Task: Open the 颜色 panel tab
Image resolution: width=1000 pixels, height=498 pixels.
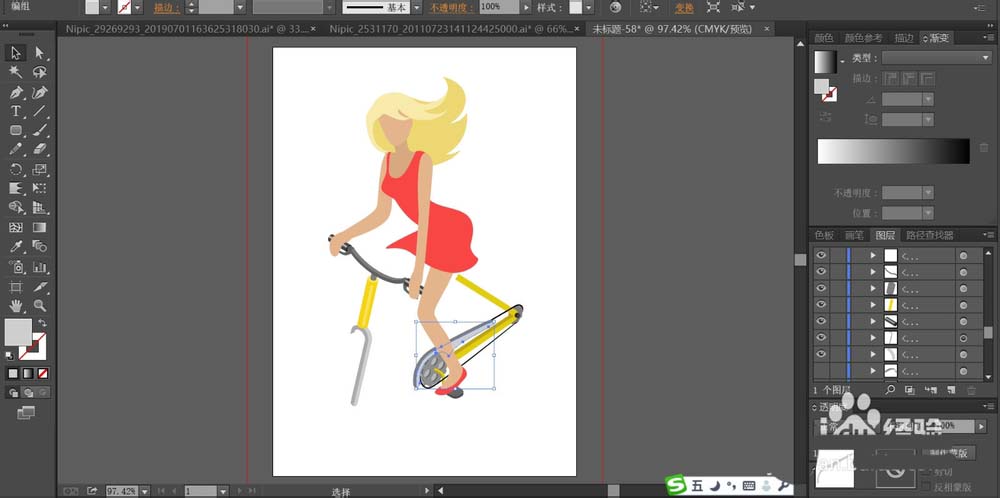Action: [x=823, y=38]
